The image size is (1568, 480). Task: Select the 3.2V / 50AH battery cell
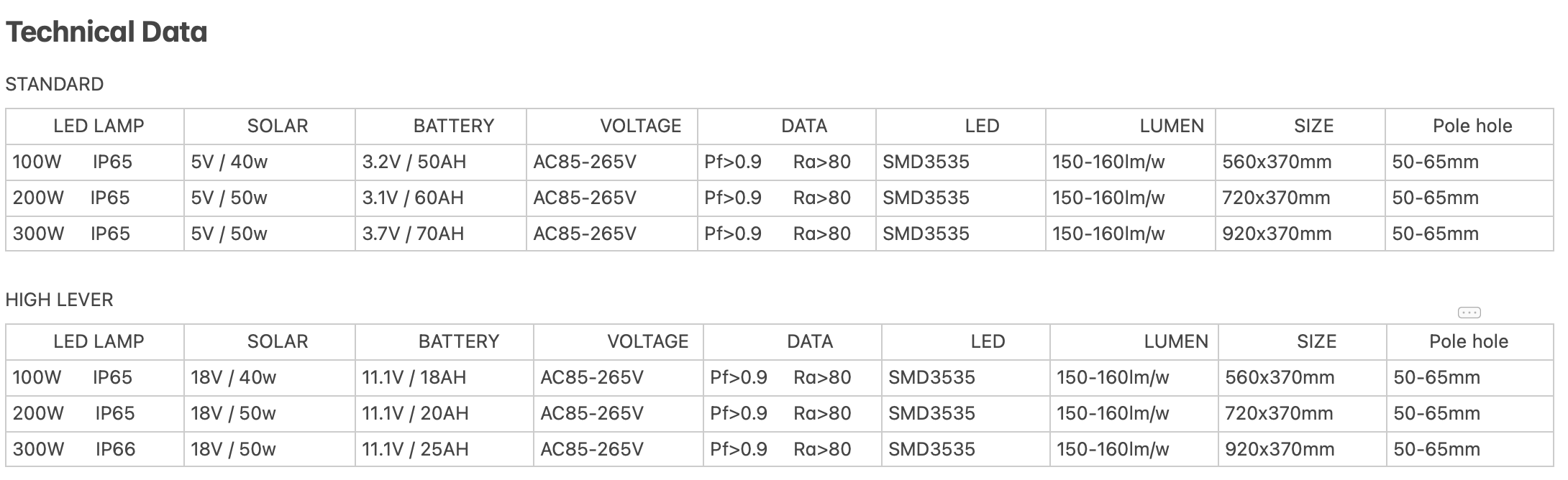[414, 162]
